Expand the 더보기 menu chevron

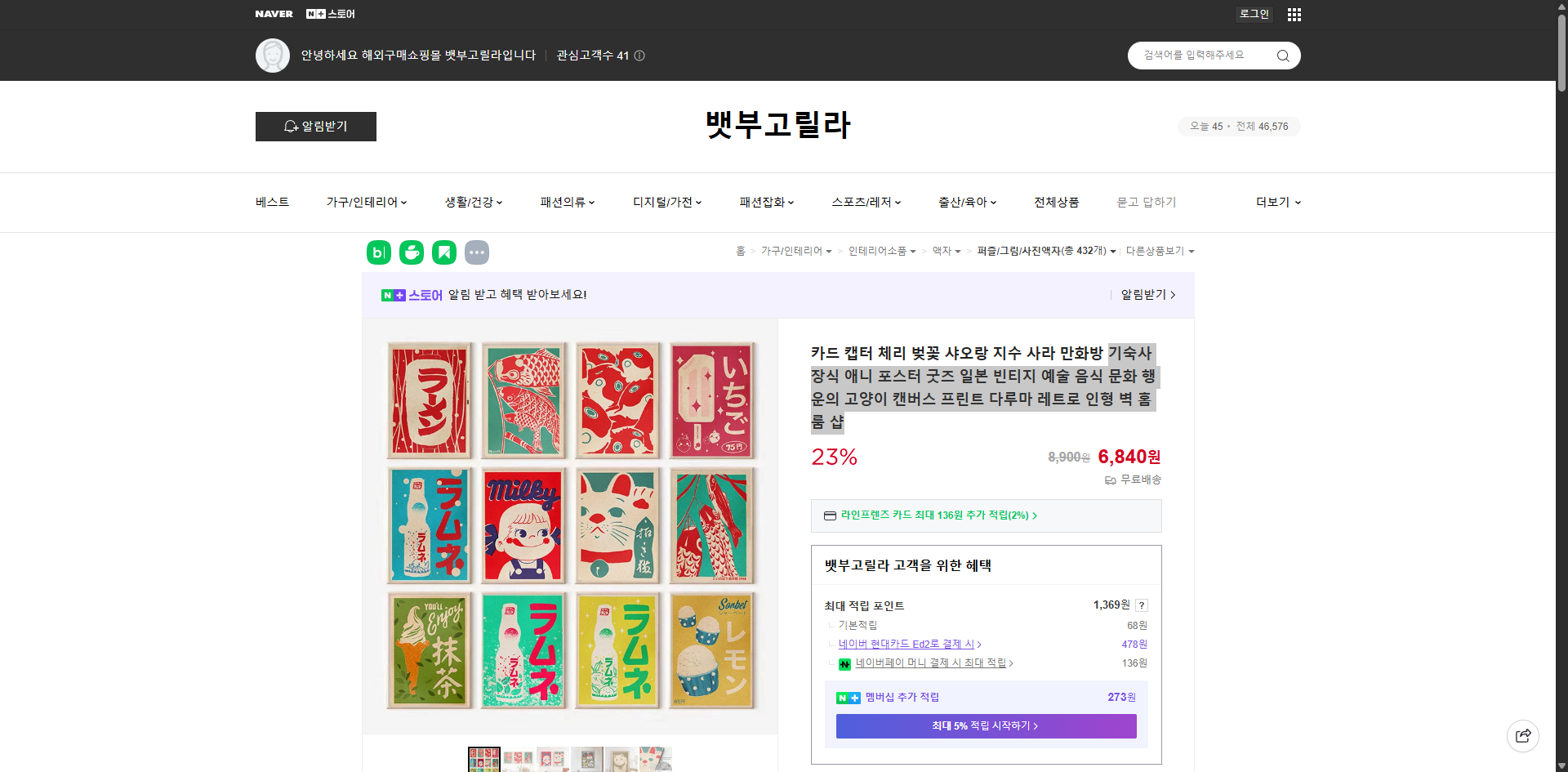pos(1298,202)
